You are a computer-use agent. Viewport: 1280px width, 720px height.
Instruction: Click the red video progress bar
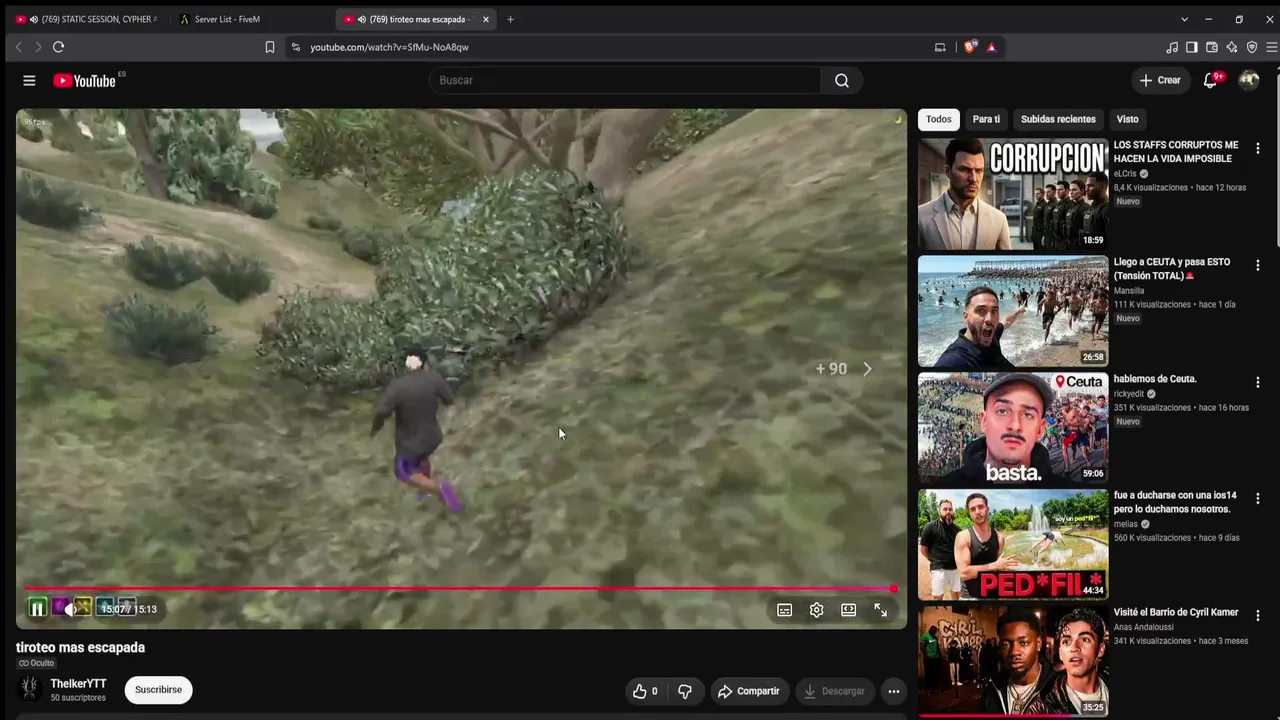point(460,589)
